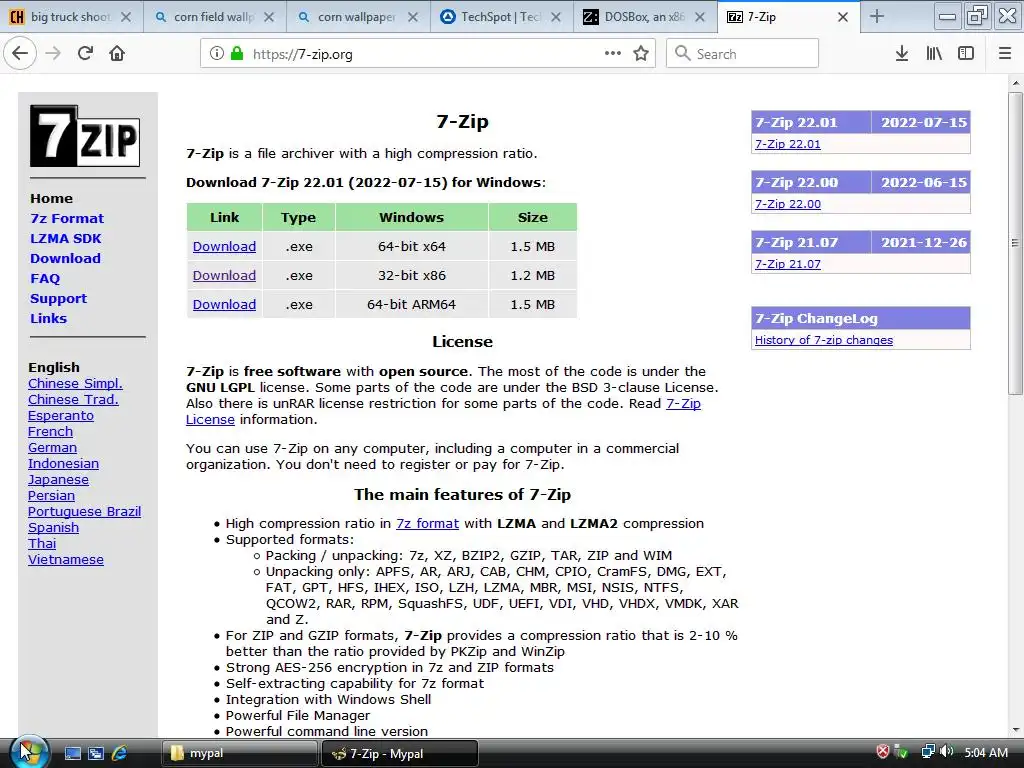Download the 64-bit ARM64 exe
1024x768 pixels.
pos(224,304)
